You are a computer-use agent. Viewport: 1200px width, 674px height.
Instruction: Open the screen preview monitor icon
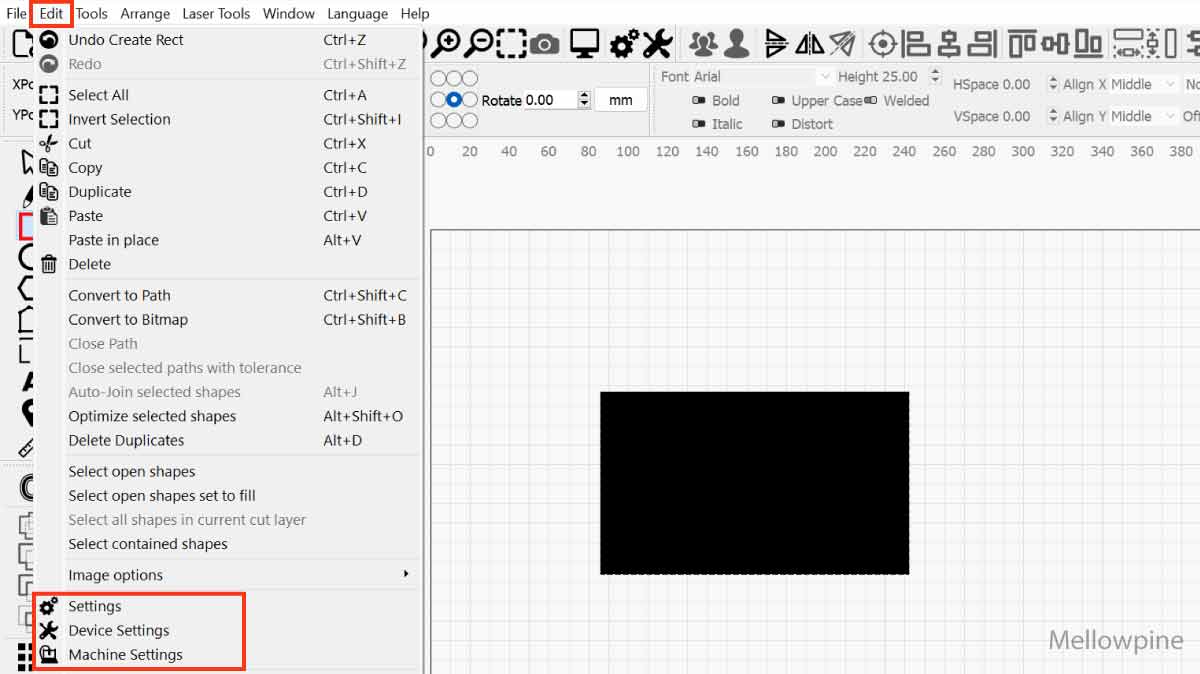click(x=583, y=43)
